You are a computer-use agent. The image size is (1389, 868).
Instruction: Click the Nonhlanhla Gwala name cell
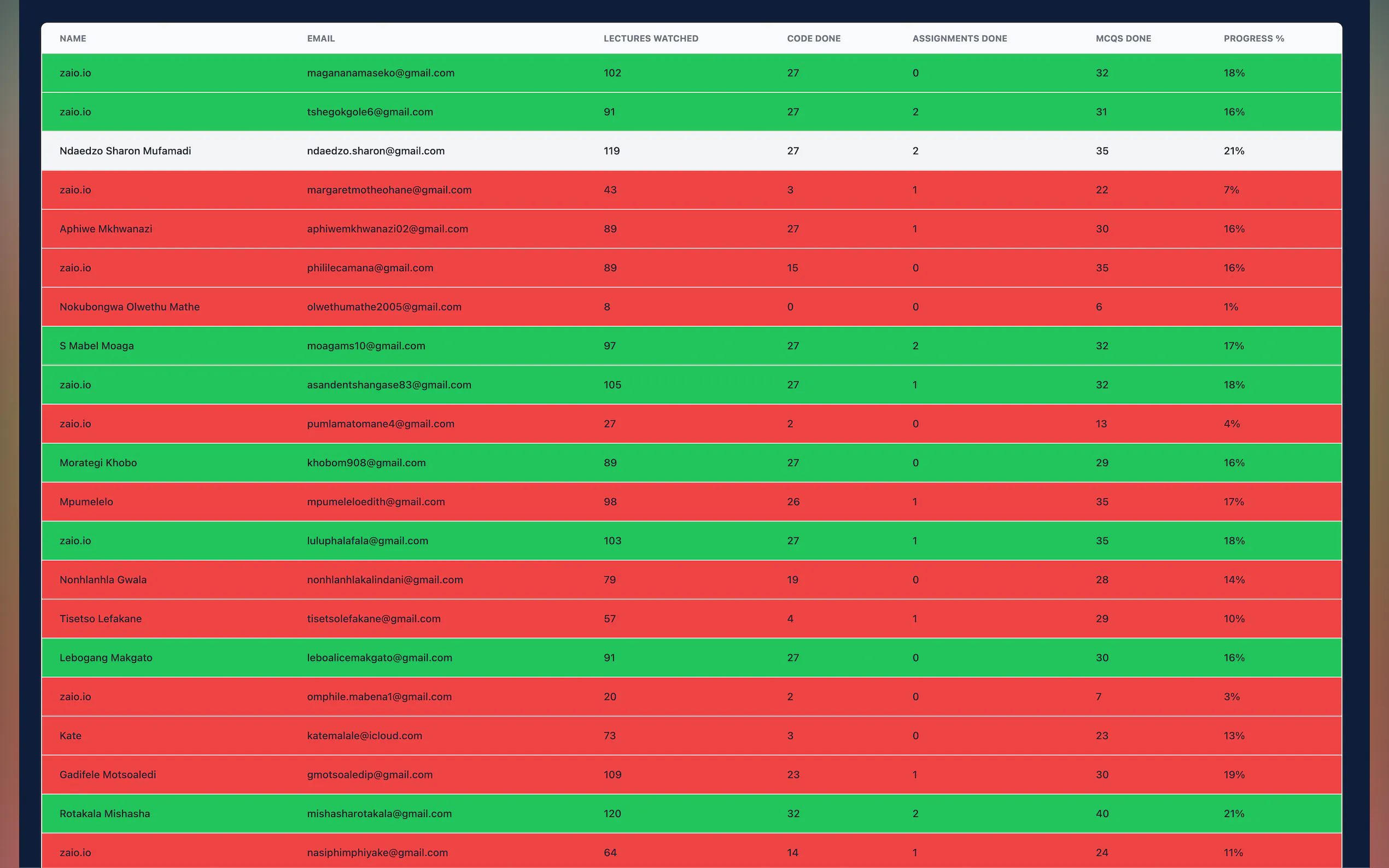coord(103,580)
